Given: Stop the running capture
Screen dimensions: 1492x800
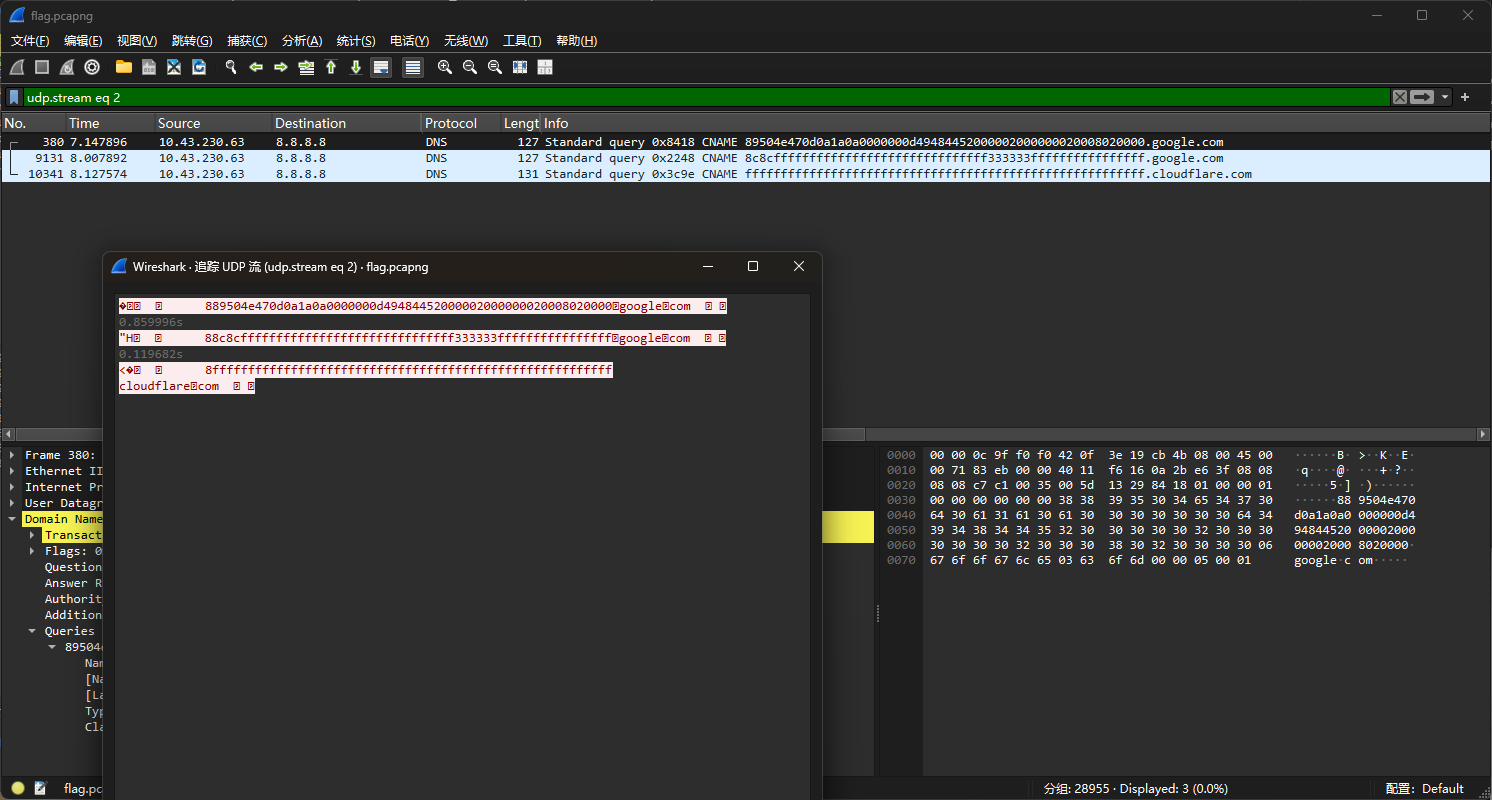Looking at the screenshot, I should pyautogui.click(x=42, y=67).
